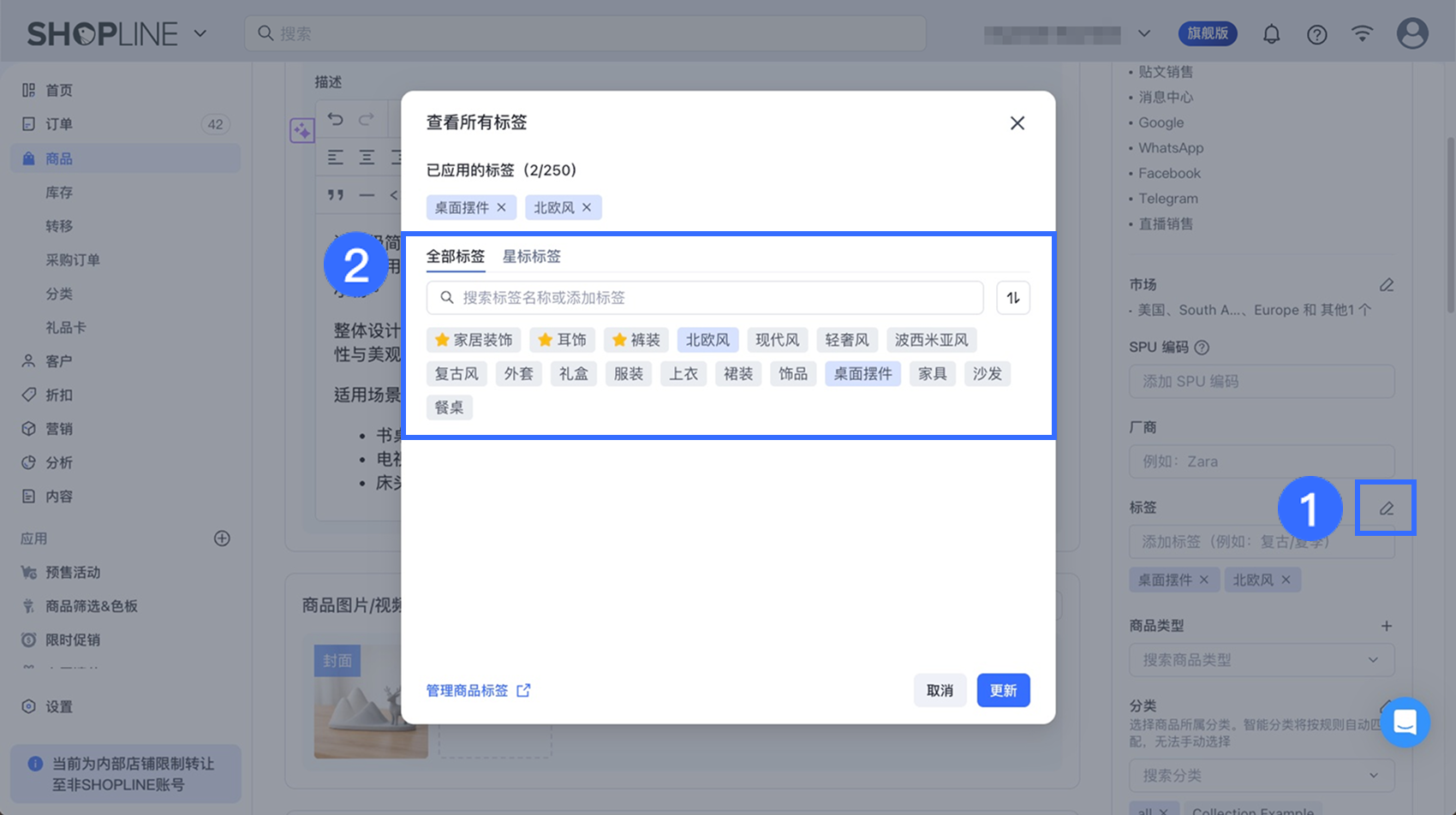The image size is (1456, 815).
Task: Open the 搜索商品类型 dropdown
Action: [1262, 660]
